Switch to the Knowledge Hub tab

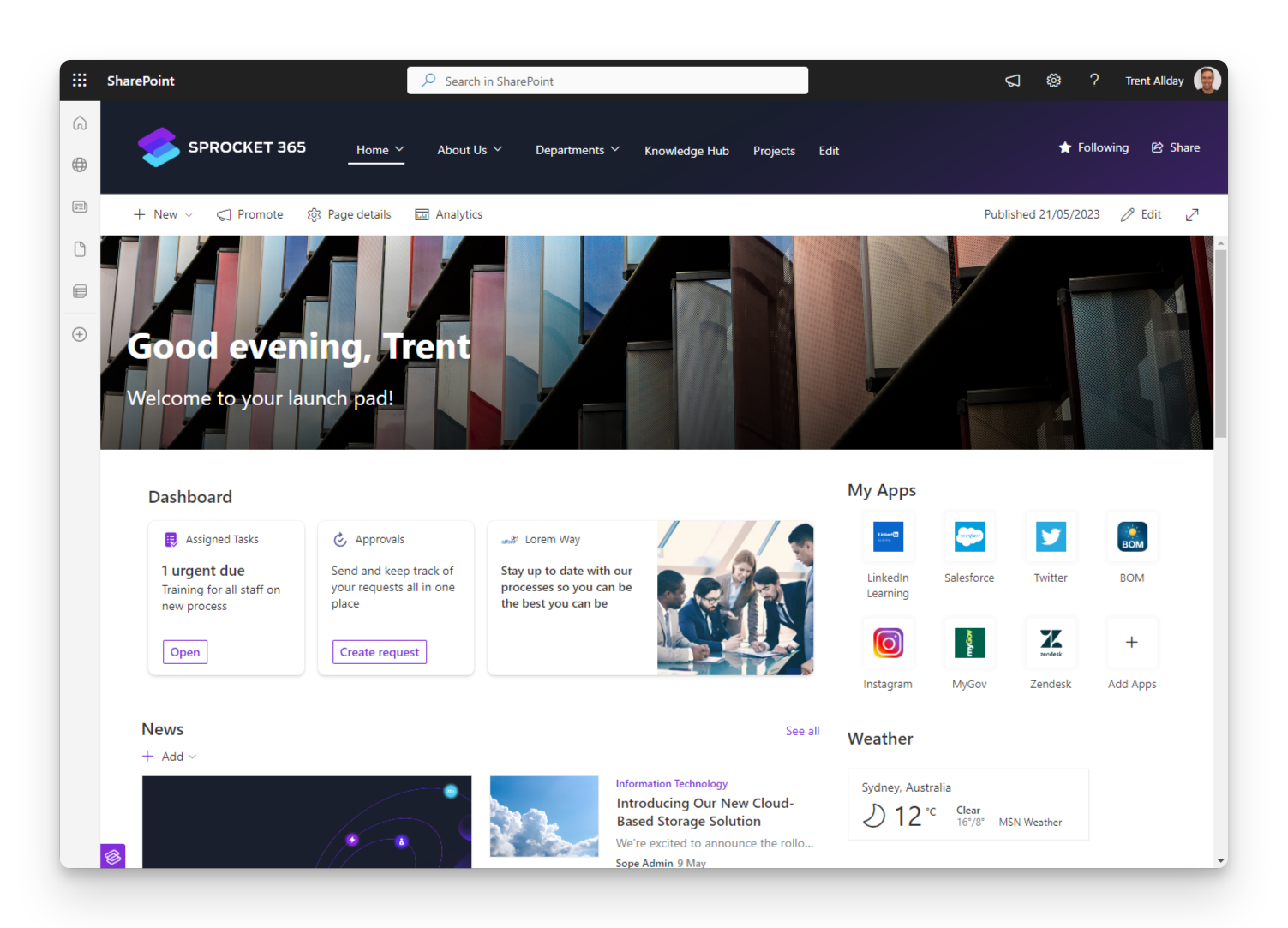pyautogui.click(x=686, y=150)
